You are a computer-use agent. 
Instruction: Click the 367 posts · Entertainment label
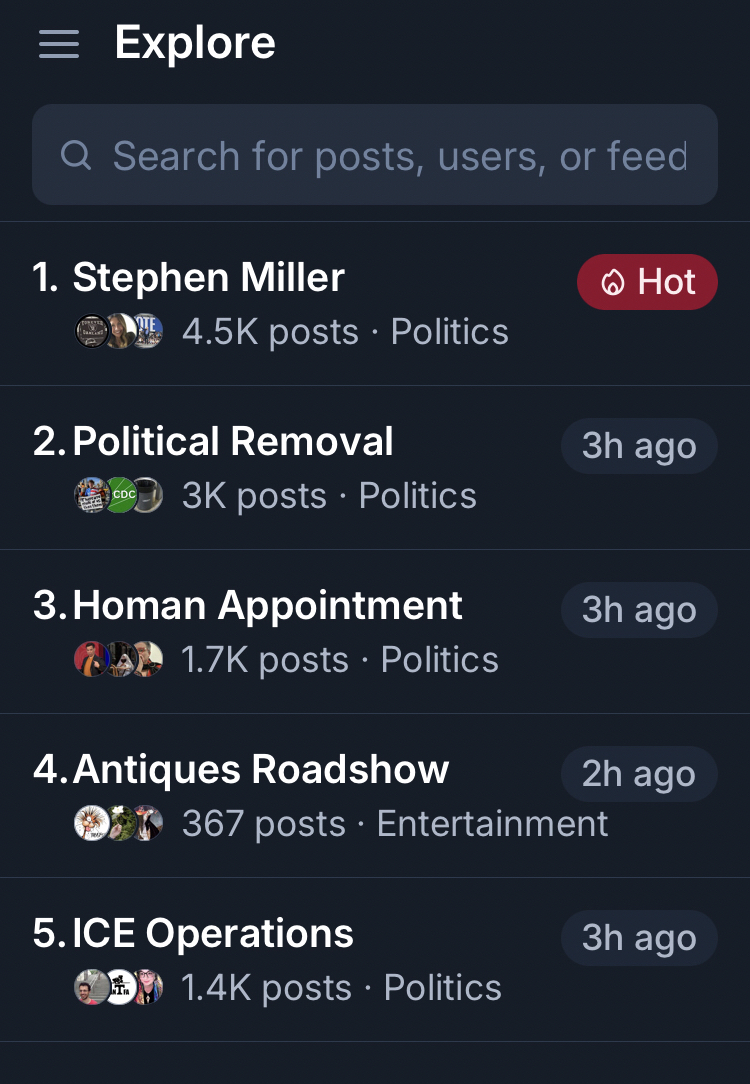(395, 824)
